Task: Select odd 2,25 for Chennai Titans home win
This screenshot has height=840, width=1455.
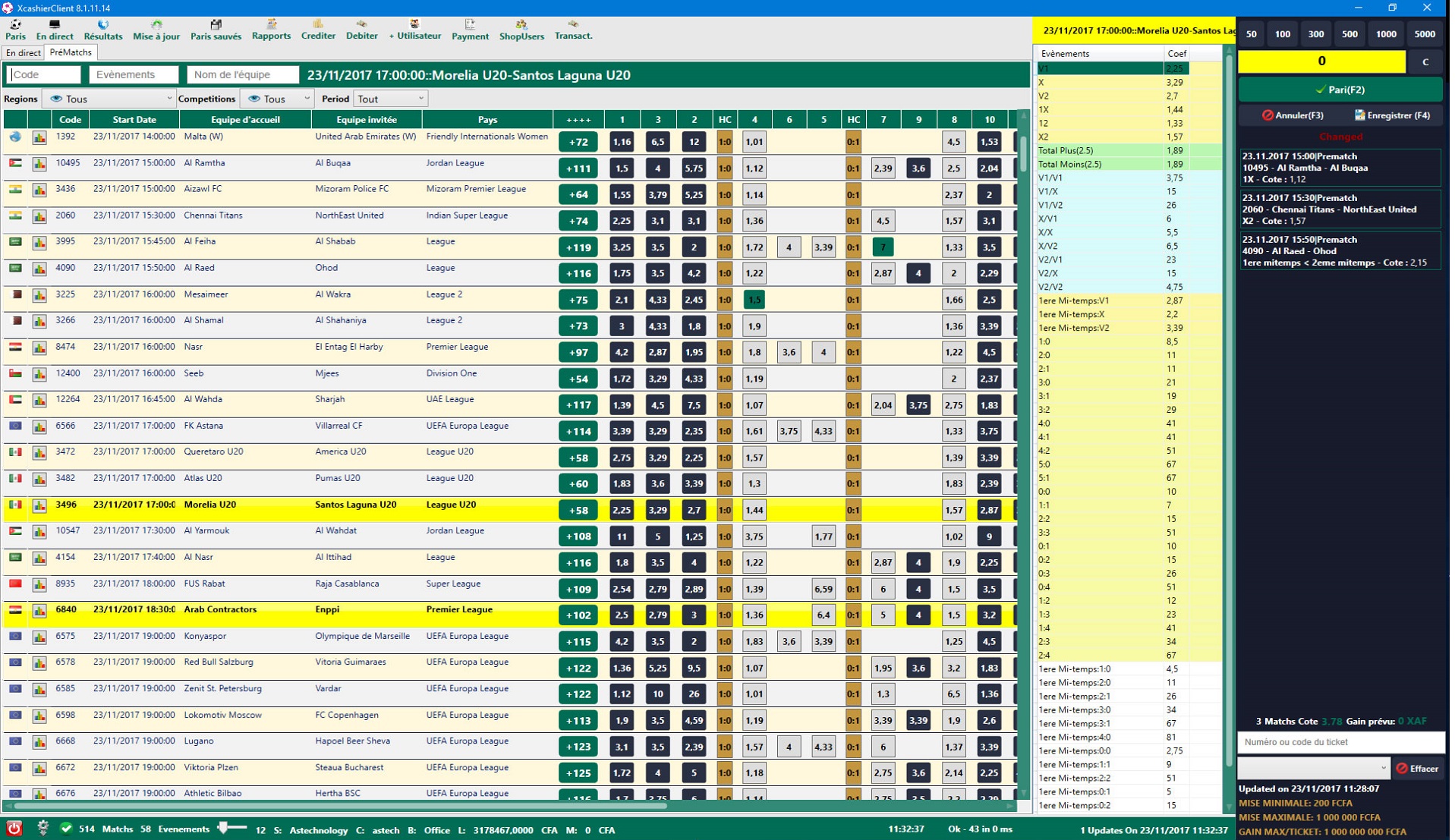Action: pos(622,221)
